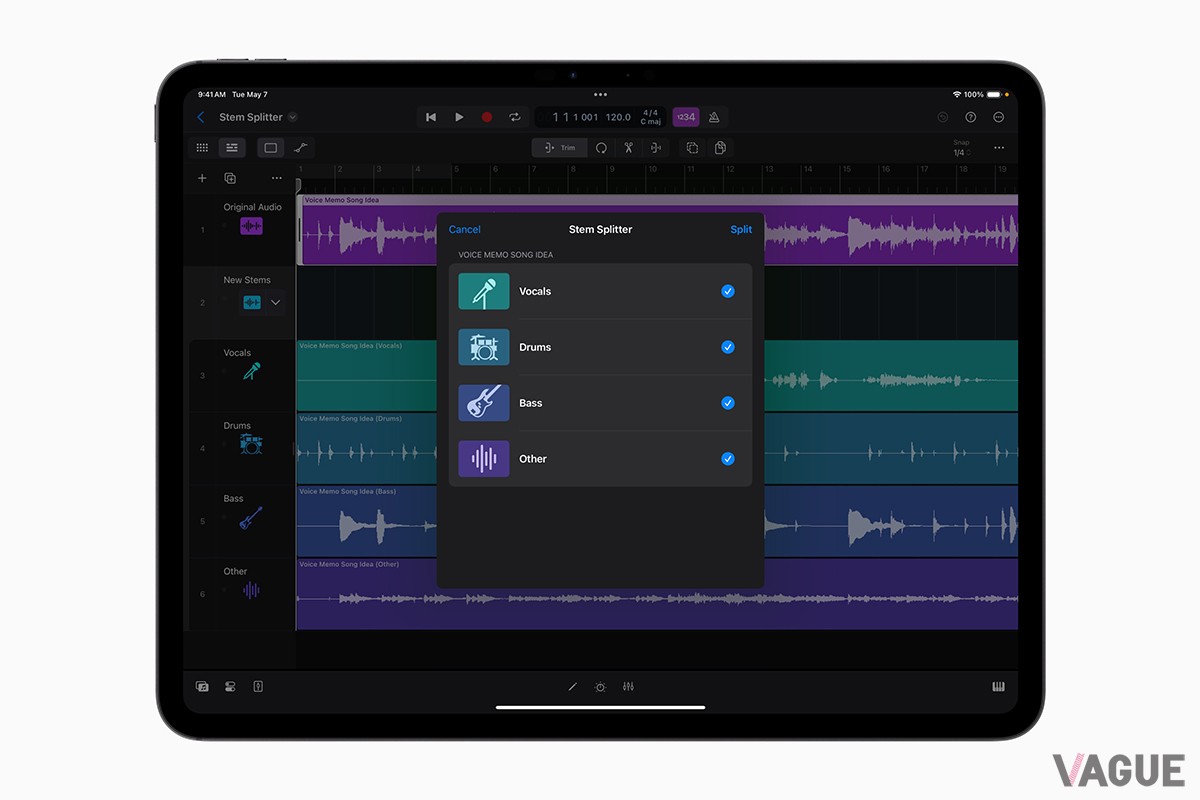Go back using the blue back arrow
Viewport: 1200px width, 800px height.
201,117
